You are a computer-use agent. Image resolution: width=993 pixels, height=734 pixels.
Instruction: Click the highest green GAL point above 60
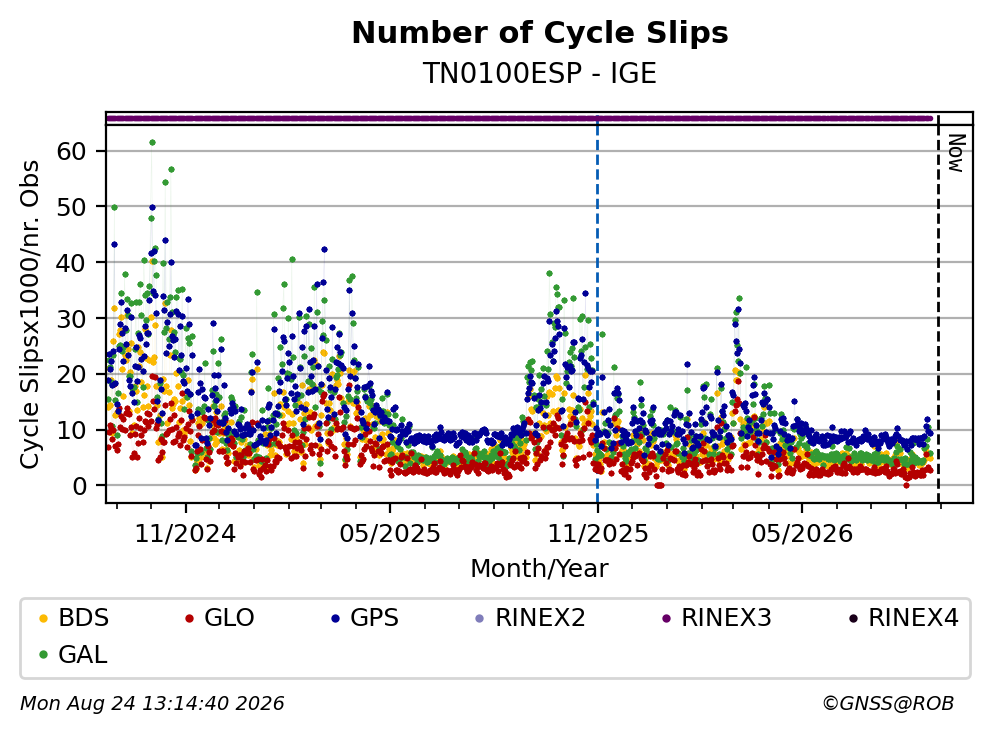tap(152, 142)
